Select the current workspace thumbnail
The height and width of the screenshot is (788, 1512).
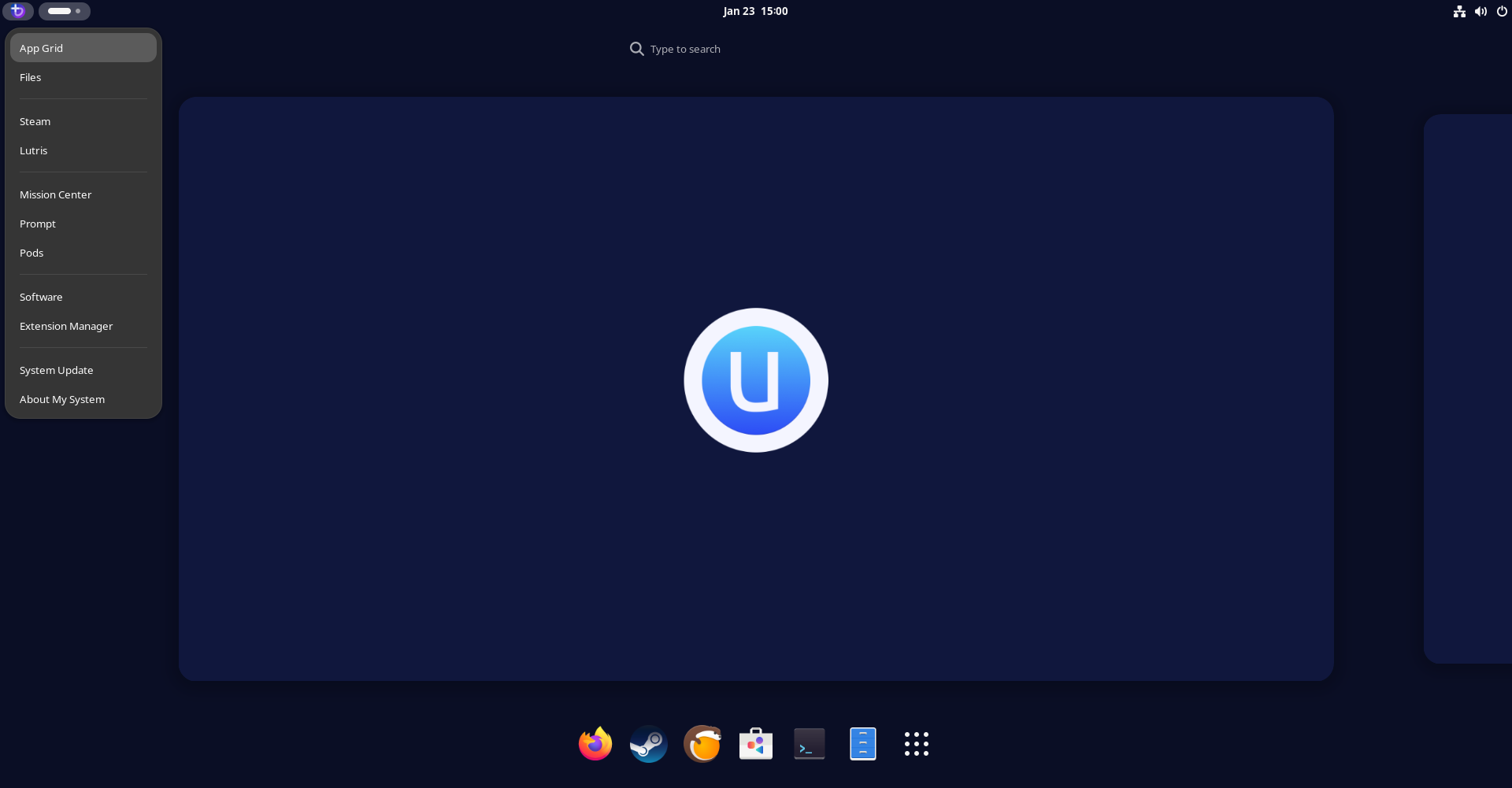coord(756,389)
